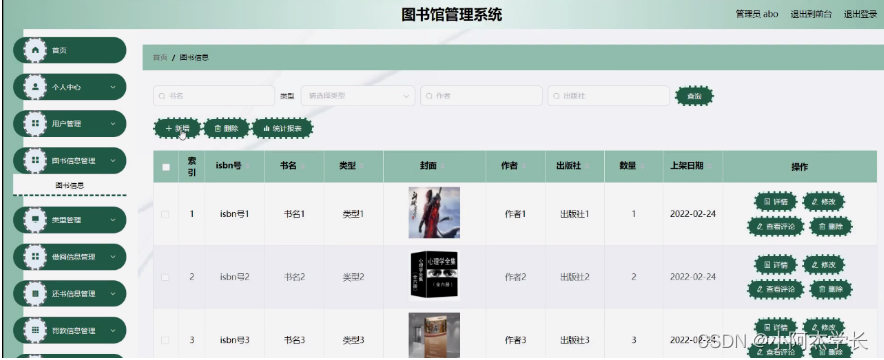The width and height of the screenshot is (884, 360).
Task: Click the 作者 search input field
Action: pyautogui.click(x=481, y=96)
